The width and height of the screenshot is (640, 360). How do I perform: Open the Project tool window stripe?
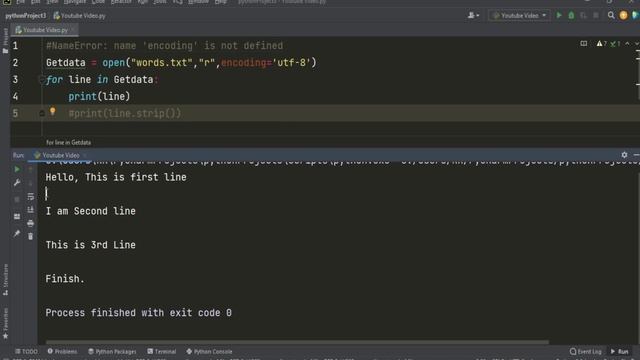(x=5, y=41)
